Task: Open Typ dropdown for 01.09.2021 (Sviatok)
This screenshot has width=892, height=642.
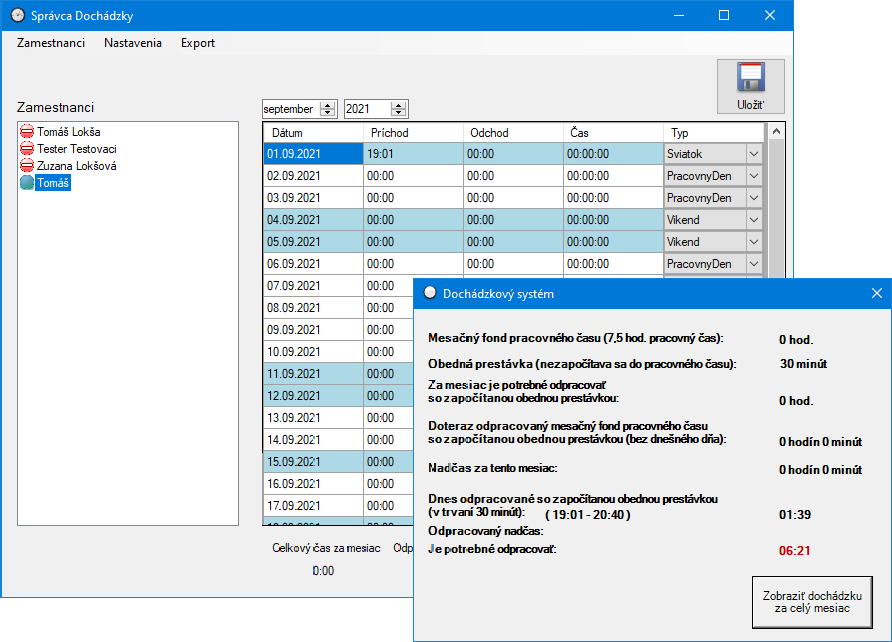Action: [754, 154]
